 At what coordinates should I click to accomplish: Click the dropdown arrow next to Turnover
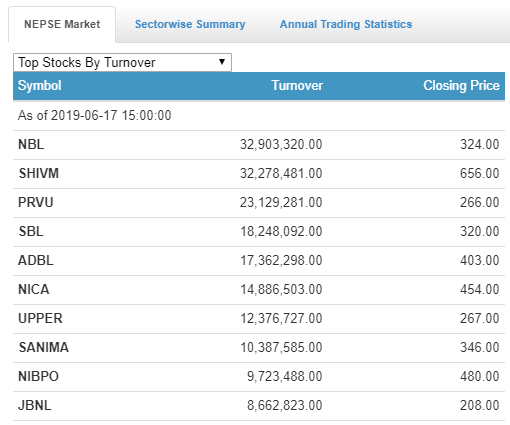click(x=222, y=62)
